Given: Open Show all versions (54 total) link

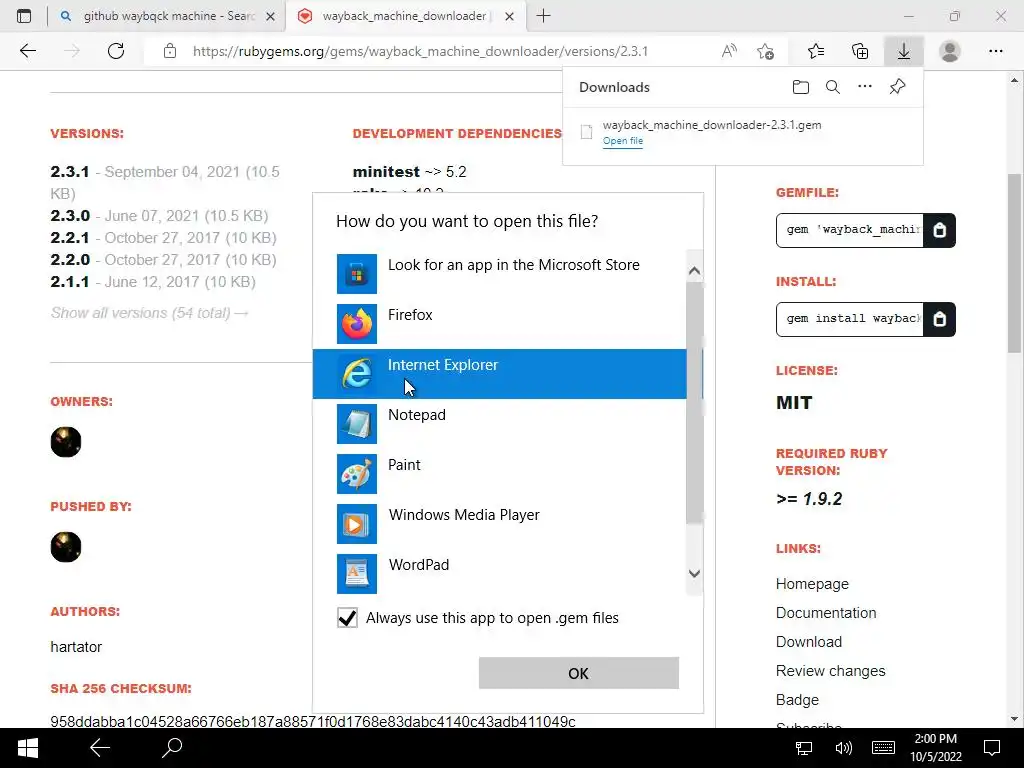Looking at the screenshot, I should 150,313.
